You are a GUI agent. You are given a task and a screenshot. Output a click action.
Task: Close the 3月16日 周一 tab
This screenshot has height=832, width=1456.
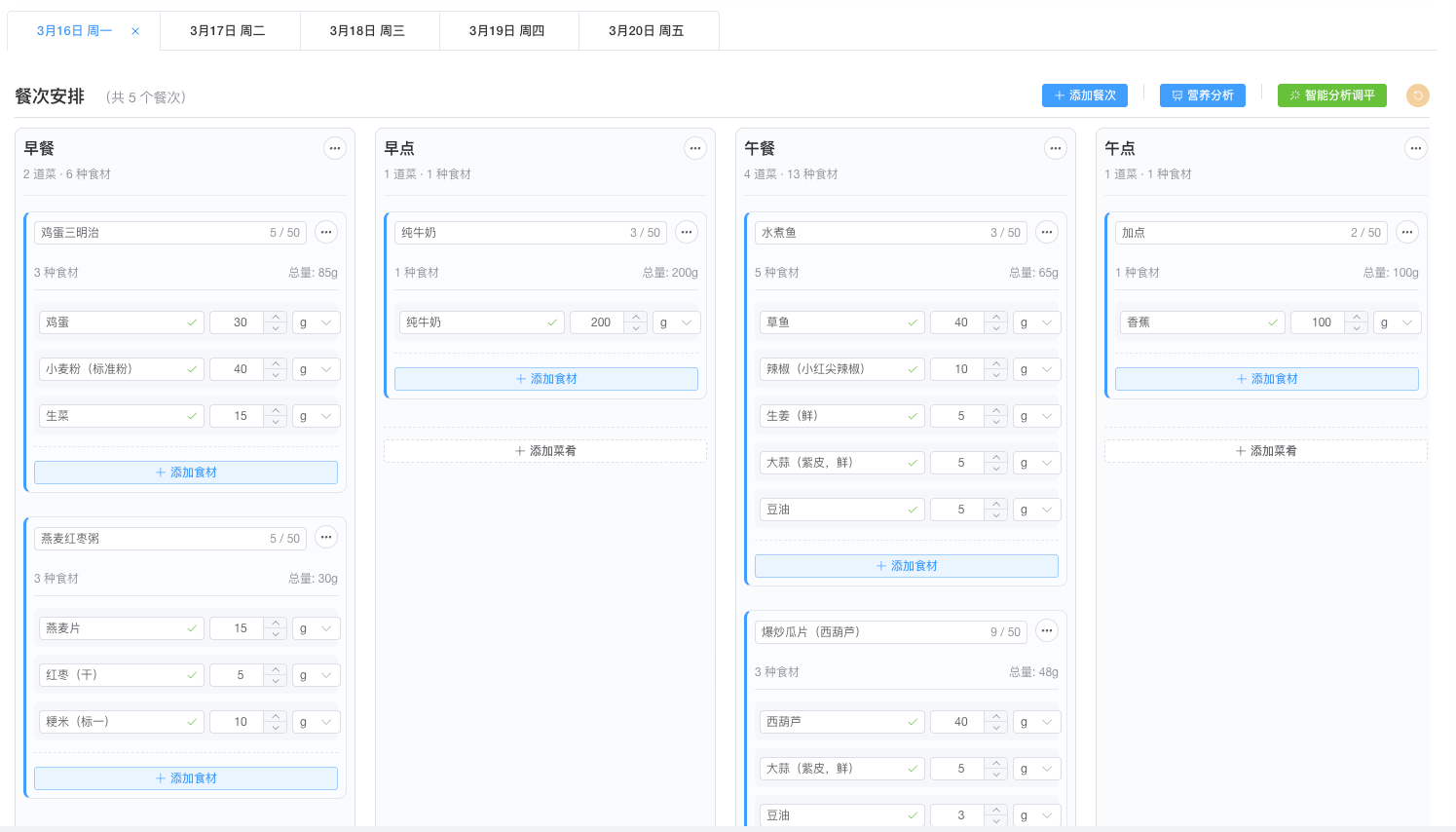point(135,31)
